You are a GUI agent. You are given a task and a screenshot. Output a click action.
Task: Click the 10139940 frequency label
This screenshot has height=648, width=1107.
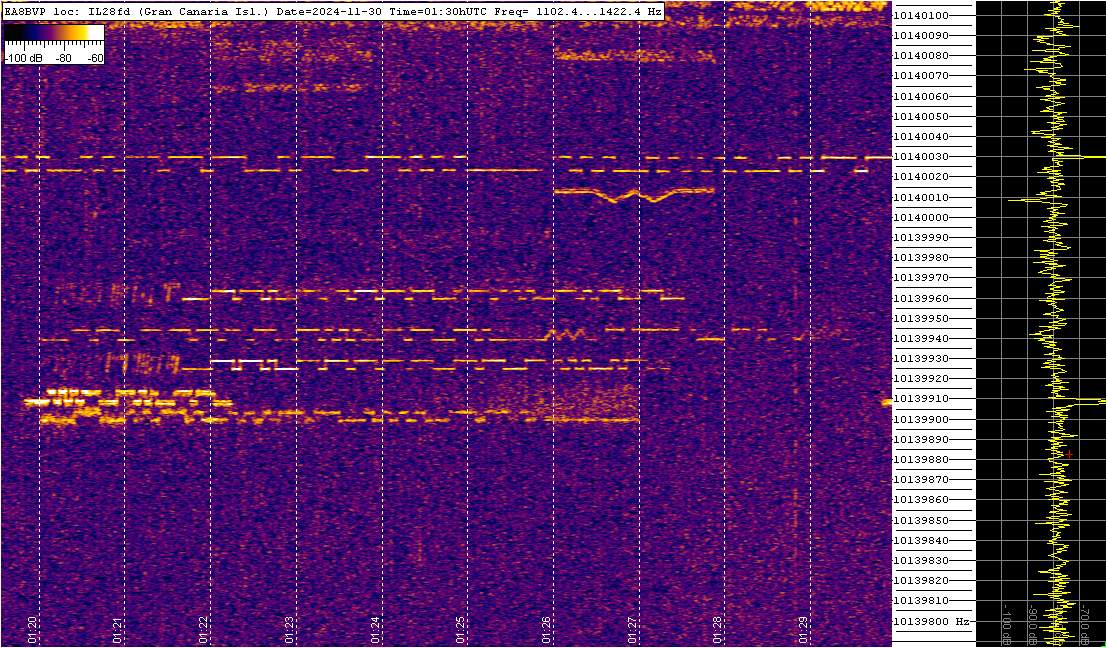click(921, 338)
